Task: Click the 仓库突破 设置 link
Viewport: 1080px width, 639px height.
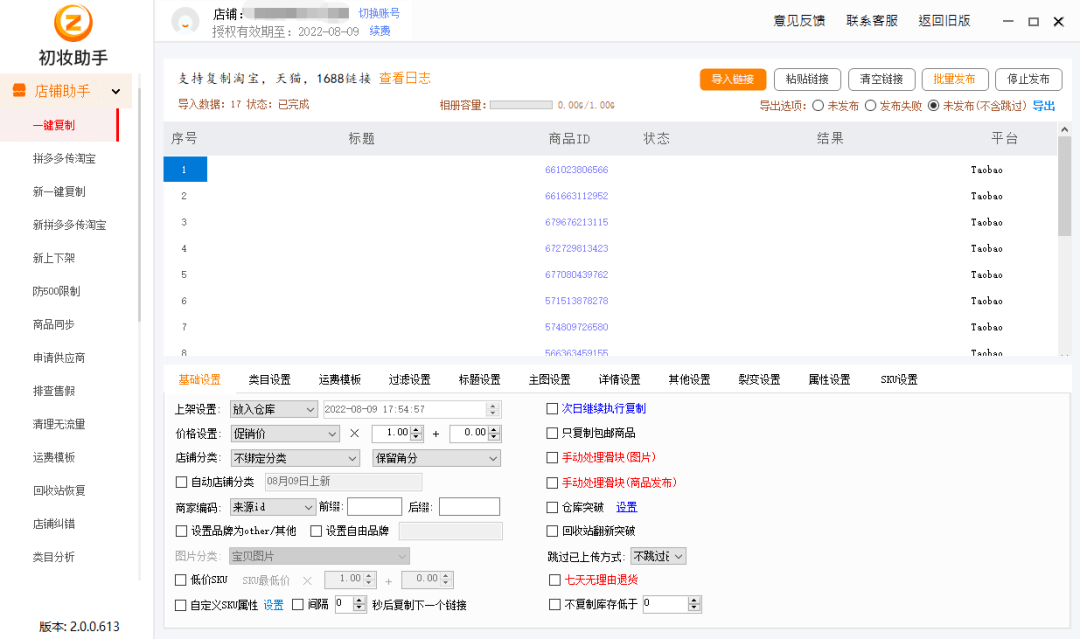Action: point(626,507)
